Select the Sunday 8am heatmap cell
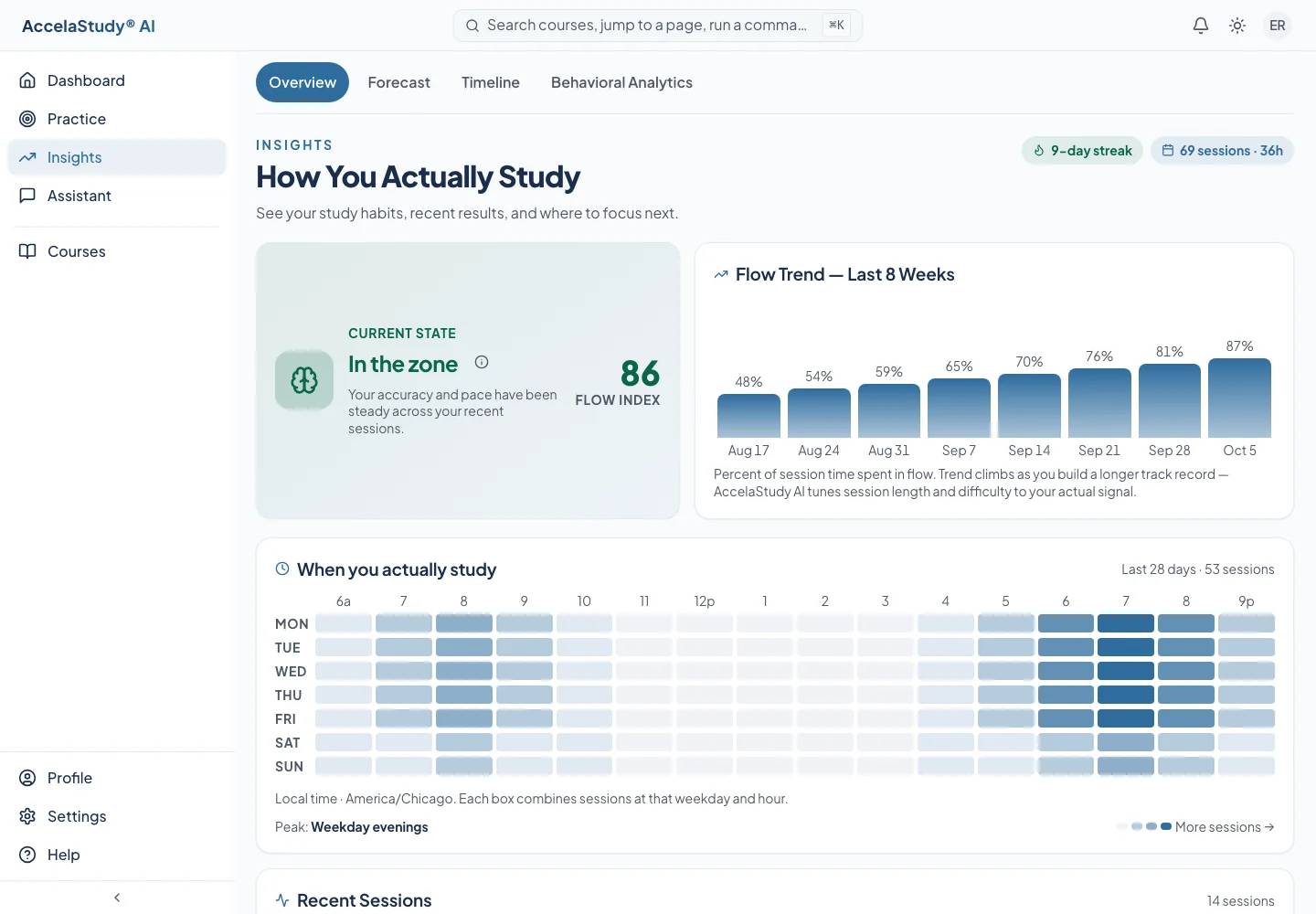This screenshot has height=914, width=1316. coord(464,766)
